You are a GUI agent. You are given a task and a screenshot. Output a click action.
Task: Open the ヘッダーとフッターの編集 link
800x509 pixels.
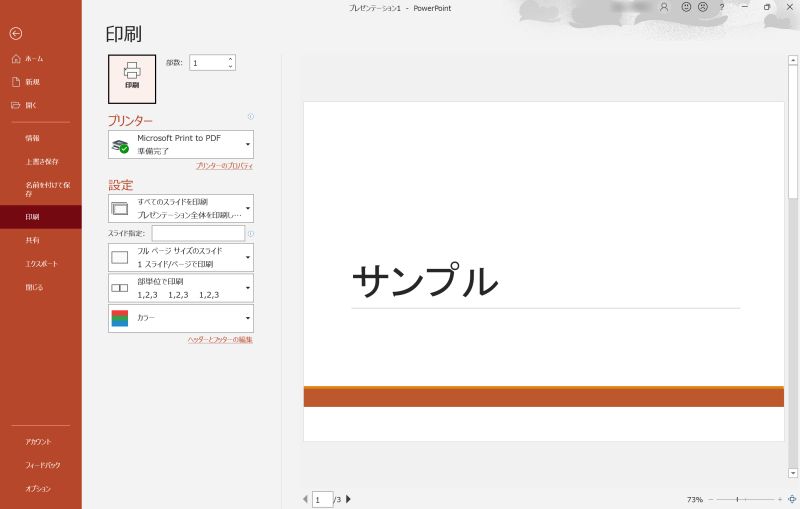pos(220,340)
